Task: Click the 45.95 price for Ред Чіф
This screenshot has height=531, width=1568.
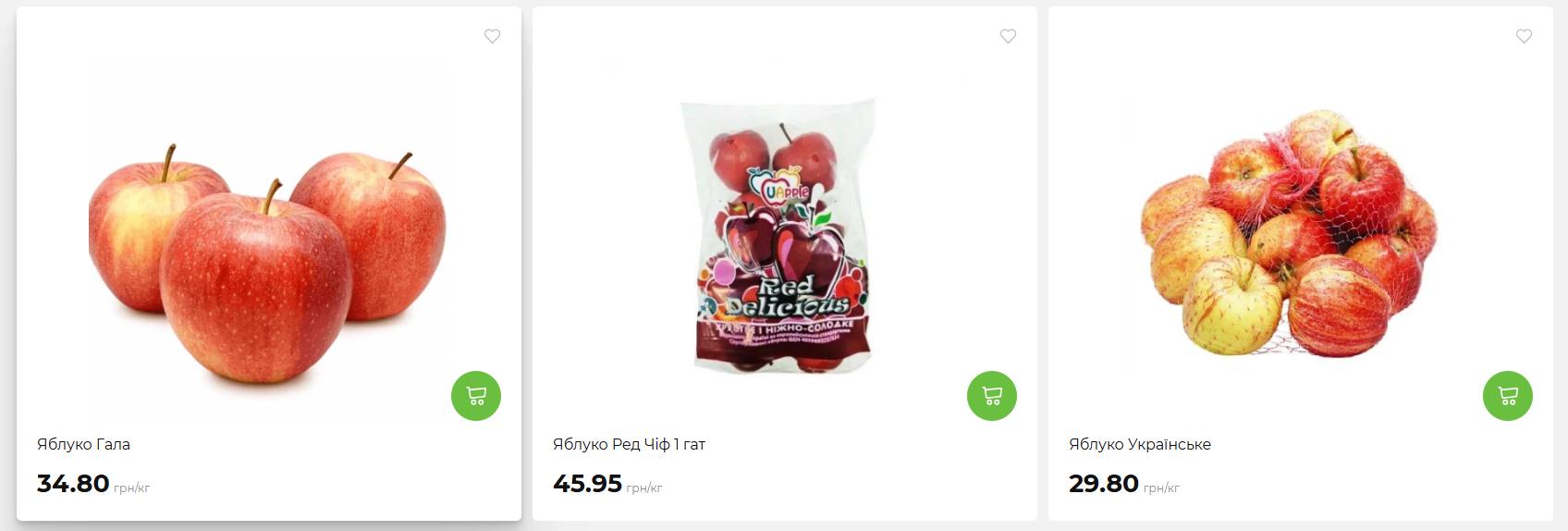Action: (587, 484)
